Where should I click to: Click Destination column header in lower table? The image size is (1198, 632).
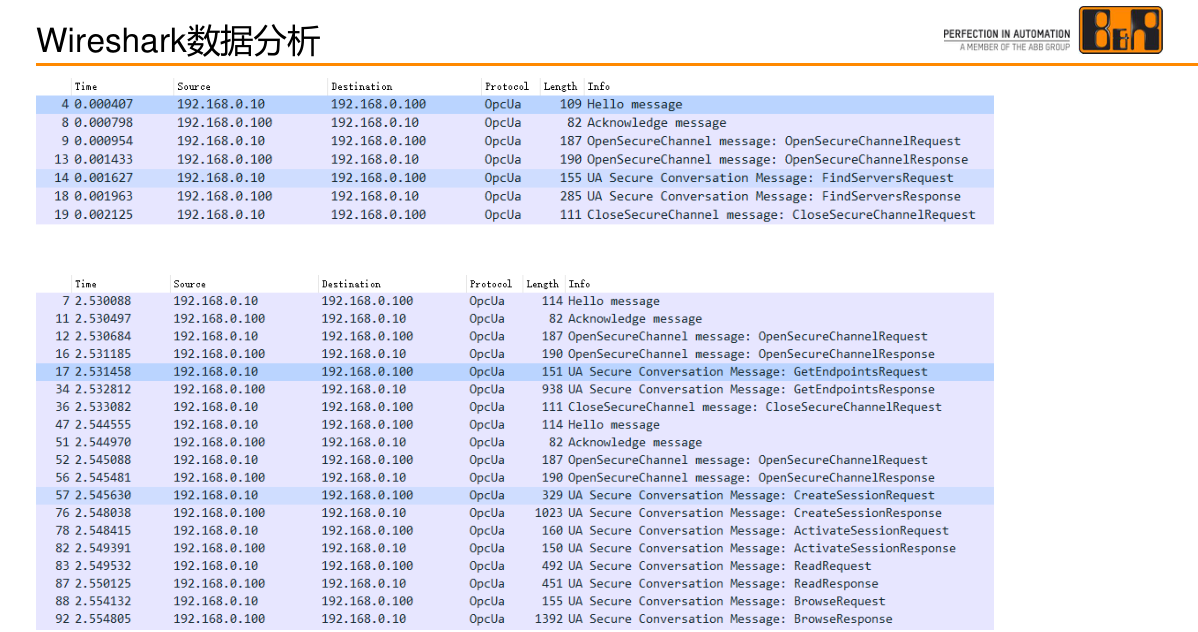[x=351, y=284]
